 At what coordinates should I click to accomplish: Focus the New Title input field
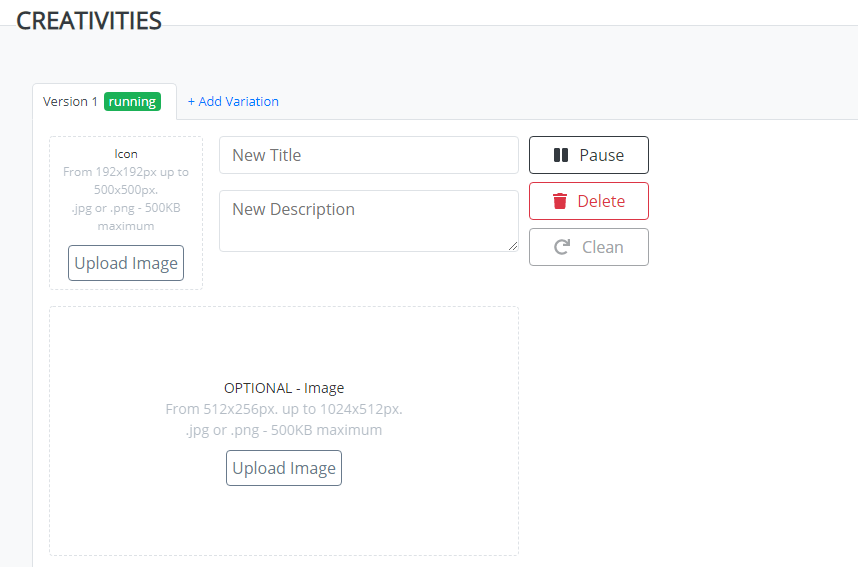tap(368, 155)
